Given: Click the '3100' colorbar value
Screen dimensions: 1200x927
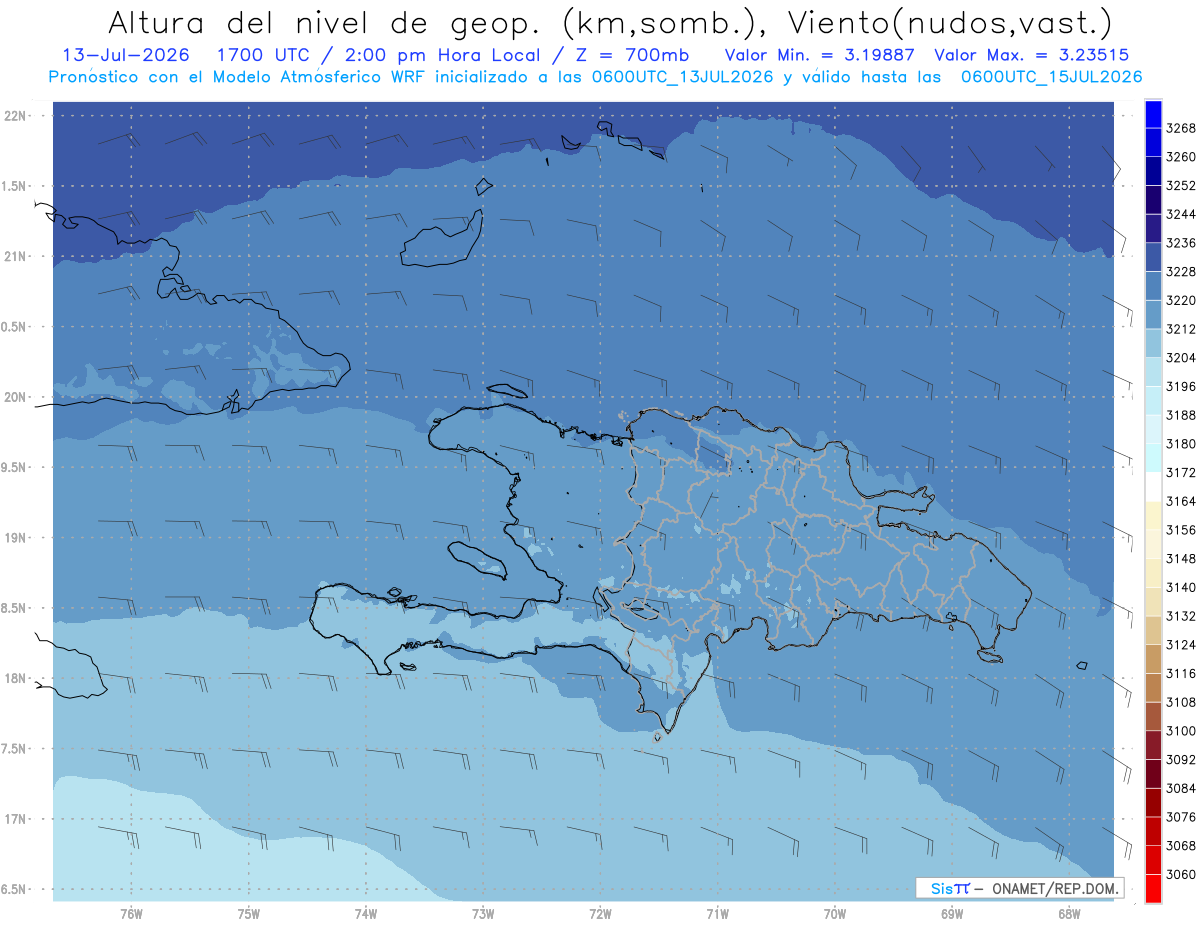Looking at the screenshot, I should (1181, 731).
